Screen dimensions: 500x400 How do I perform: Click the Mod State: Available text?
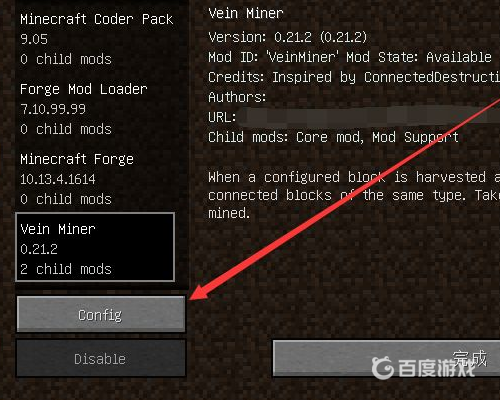pyautogui.click(x=419, y=57)
